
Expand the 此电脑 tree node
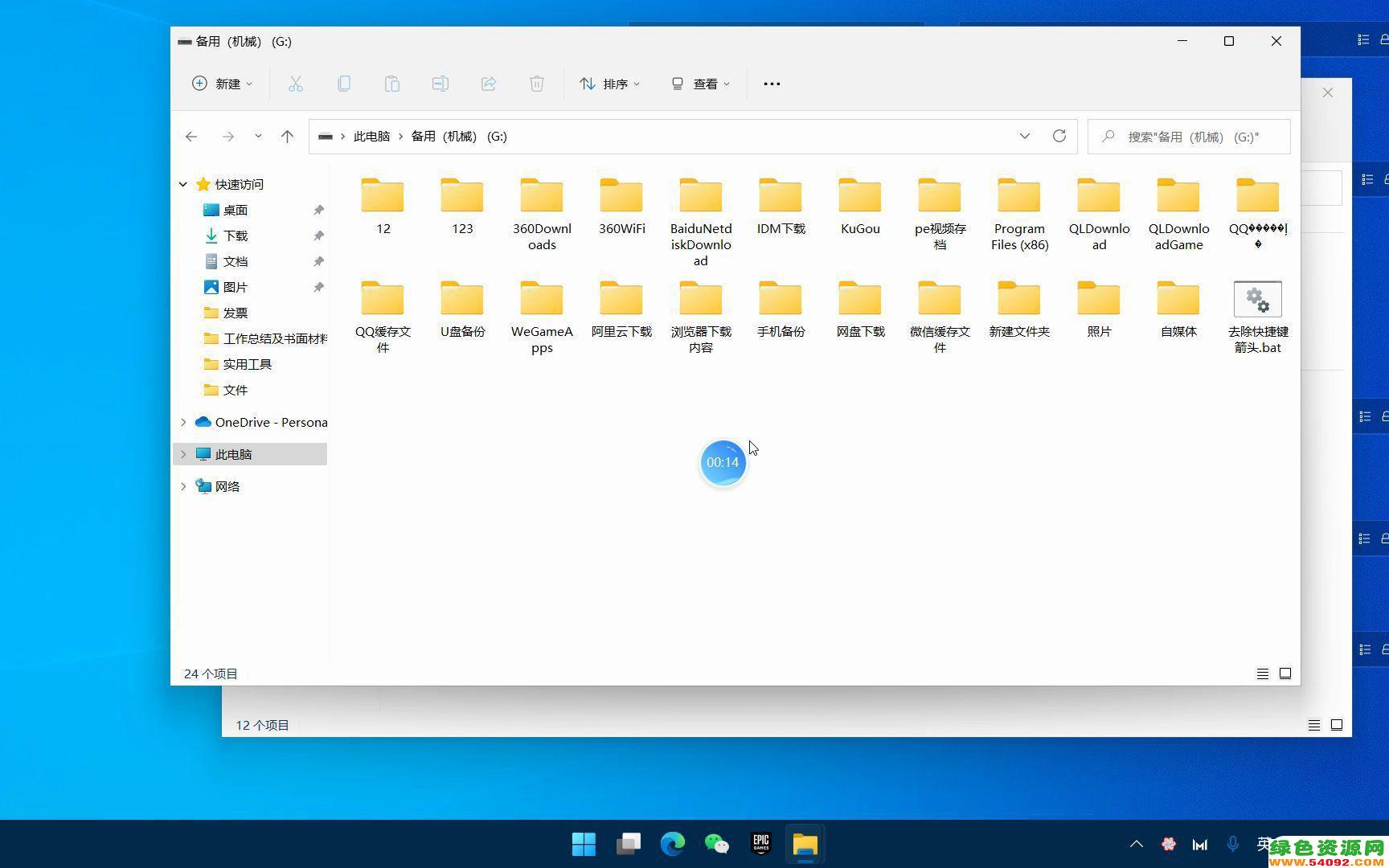click(183, 454)
